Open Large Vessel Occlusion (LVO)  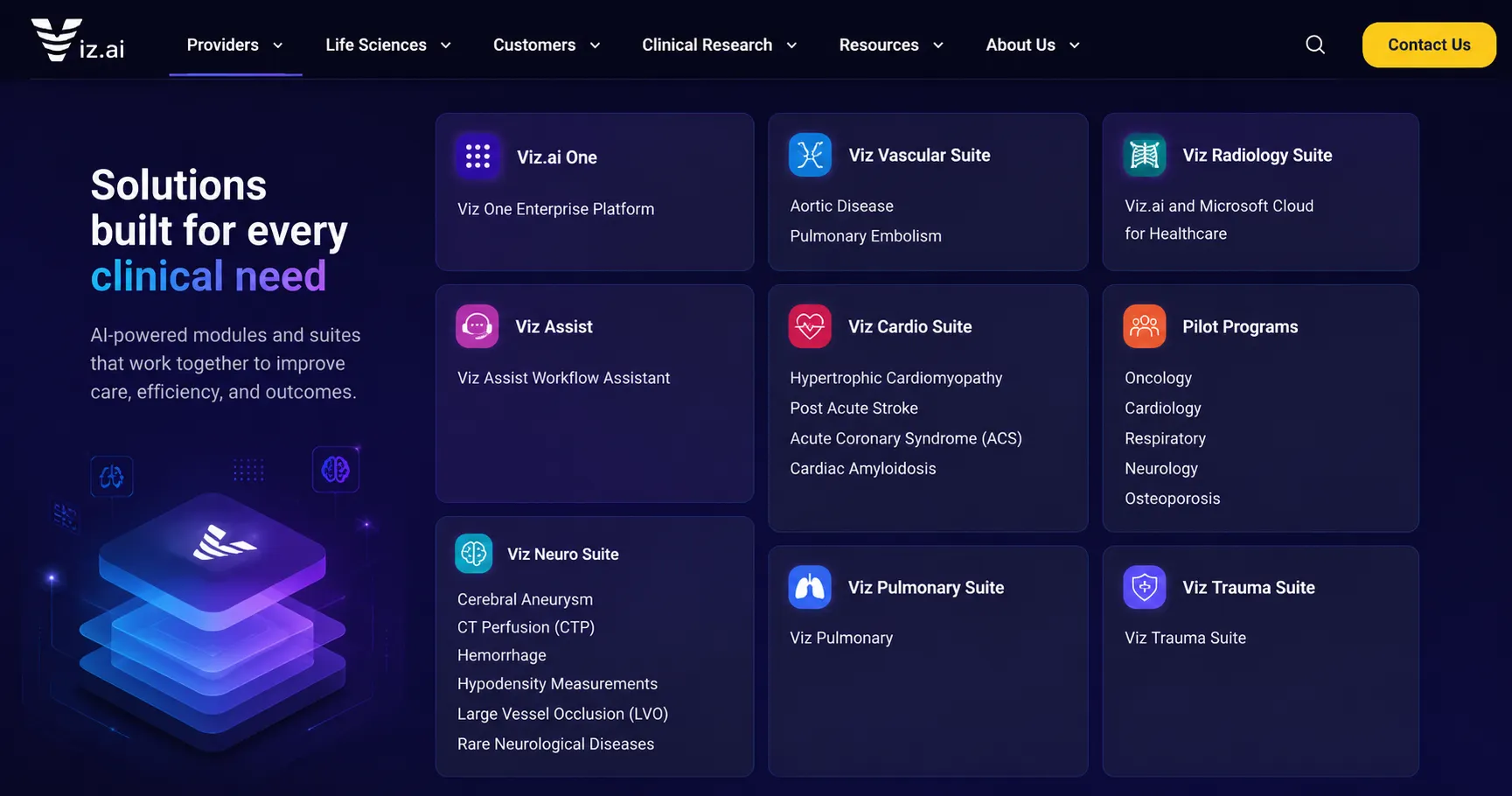pyautogui.click(x=562, y=714)
